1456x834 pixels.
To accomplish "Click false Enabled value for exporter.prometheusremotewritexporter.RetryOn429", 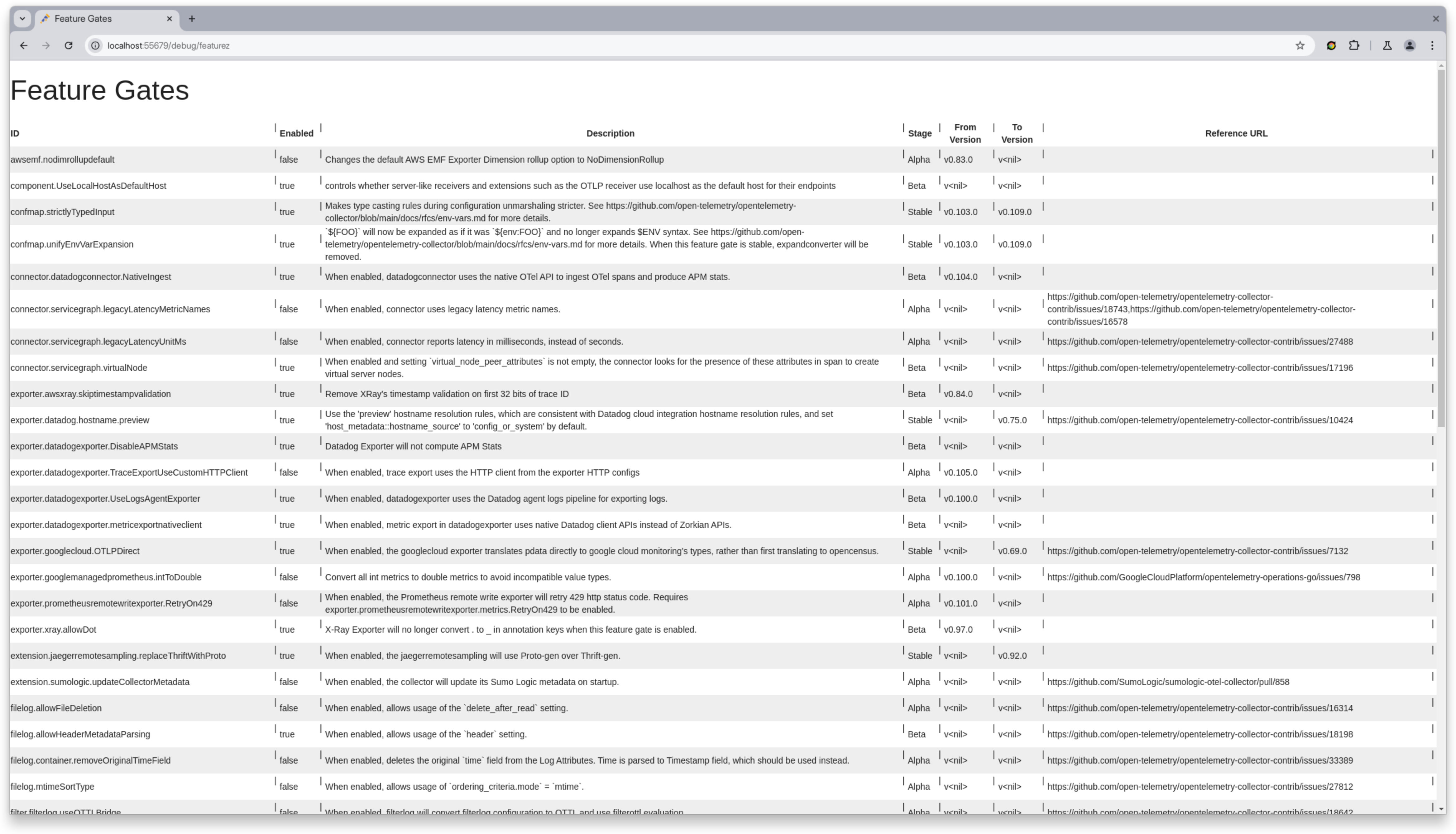I will coord(289,604).
